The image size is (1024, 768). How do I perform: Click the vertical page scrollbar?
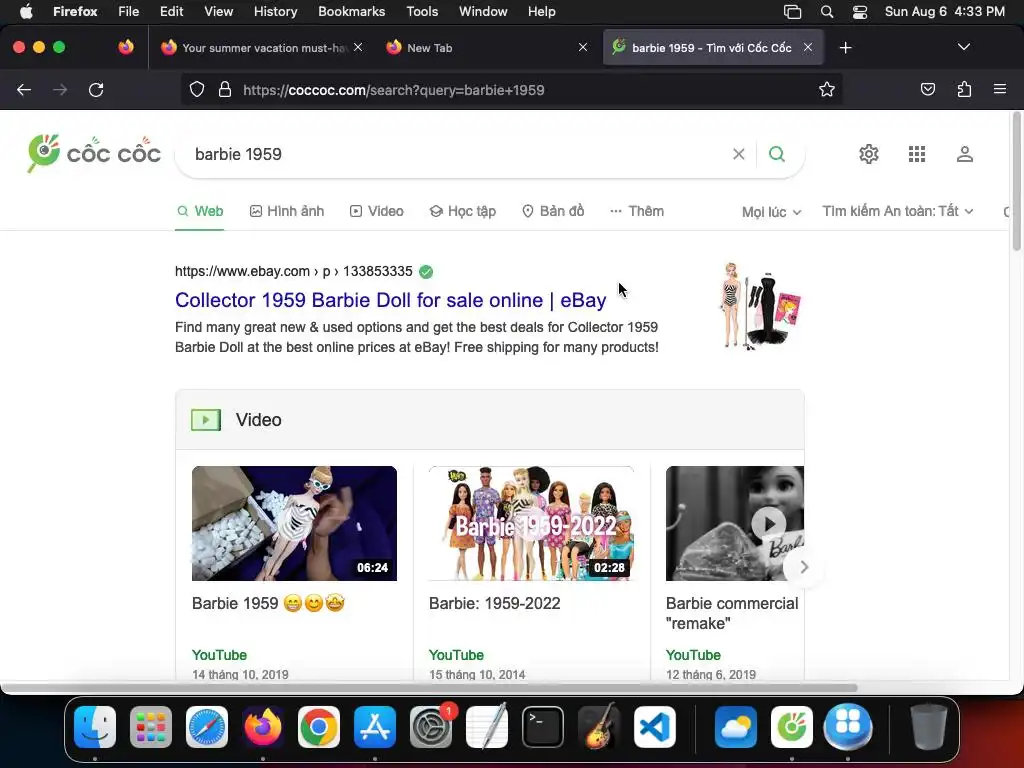tap(1016, 181)
